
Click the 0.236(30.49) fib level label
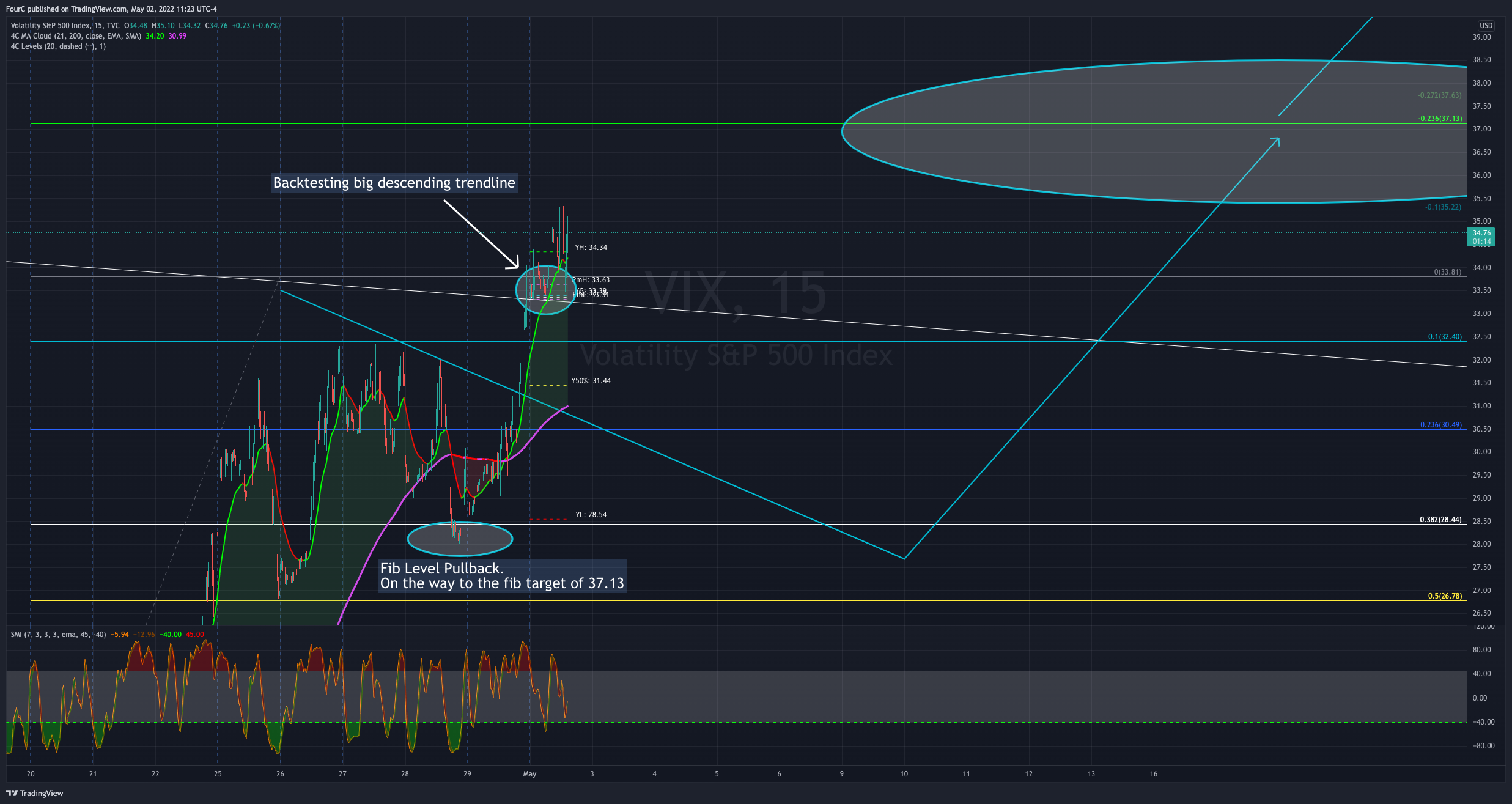[x=1441, y=425]
